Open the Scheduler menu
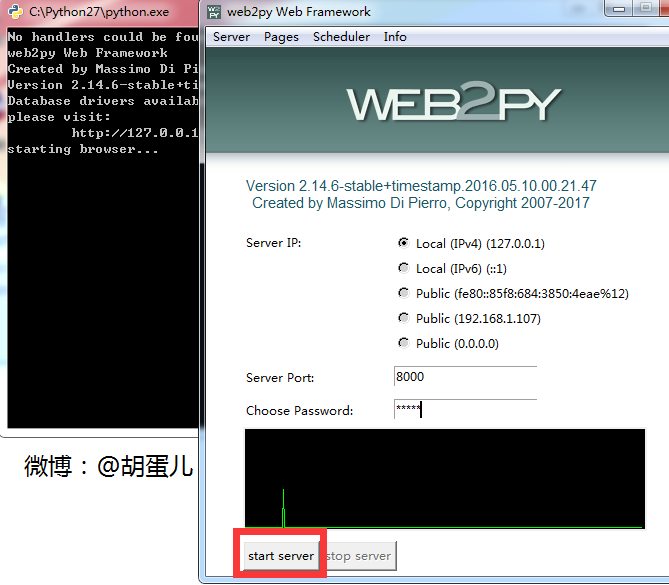 (x=341, y=37)
